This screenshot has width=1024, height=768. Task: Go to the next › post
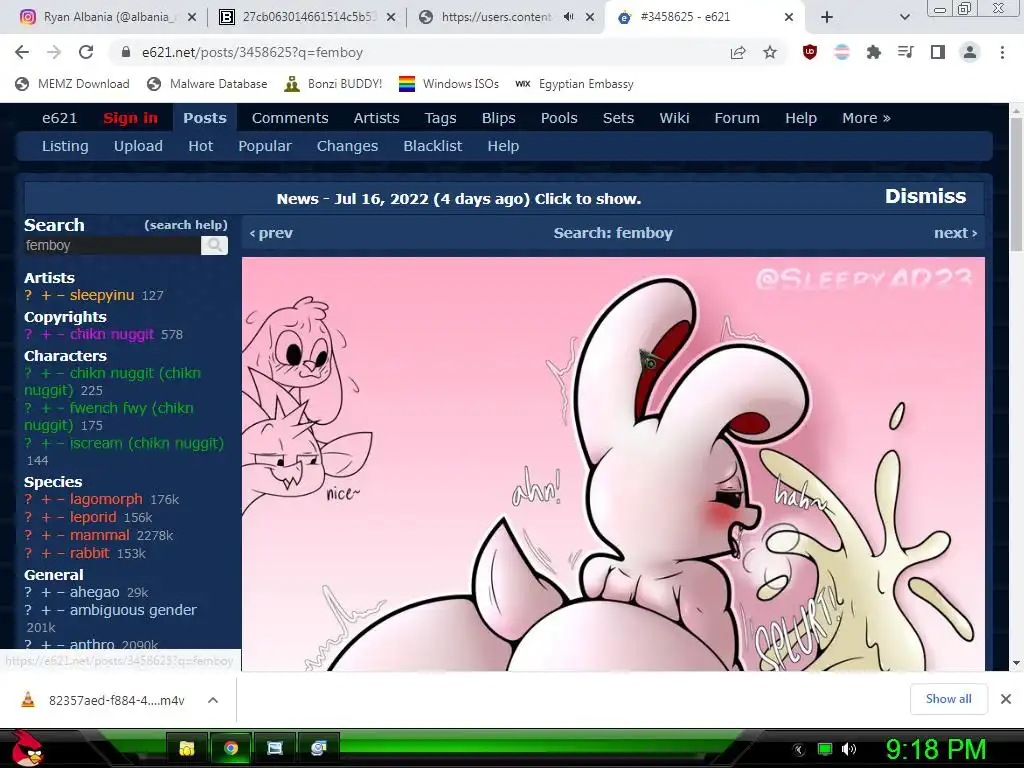(x=955, y=233)
